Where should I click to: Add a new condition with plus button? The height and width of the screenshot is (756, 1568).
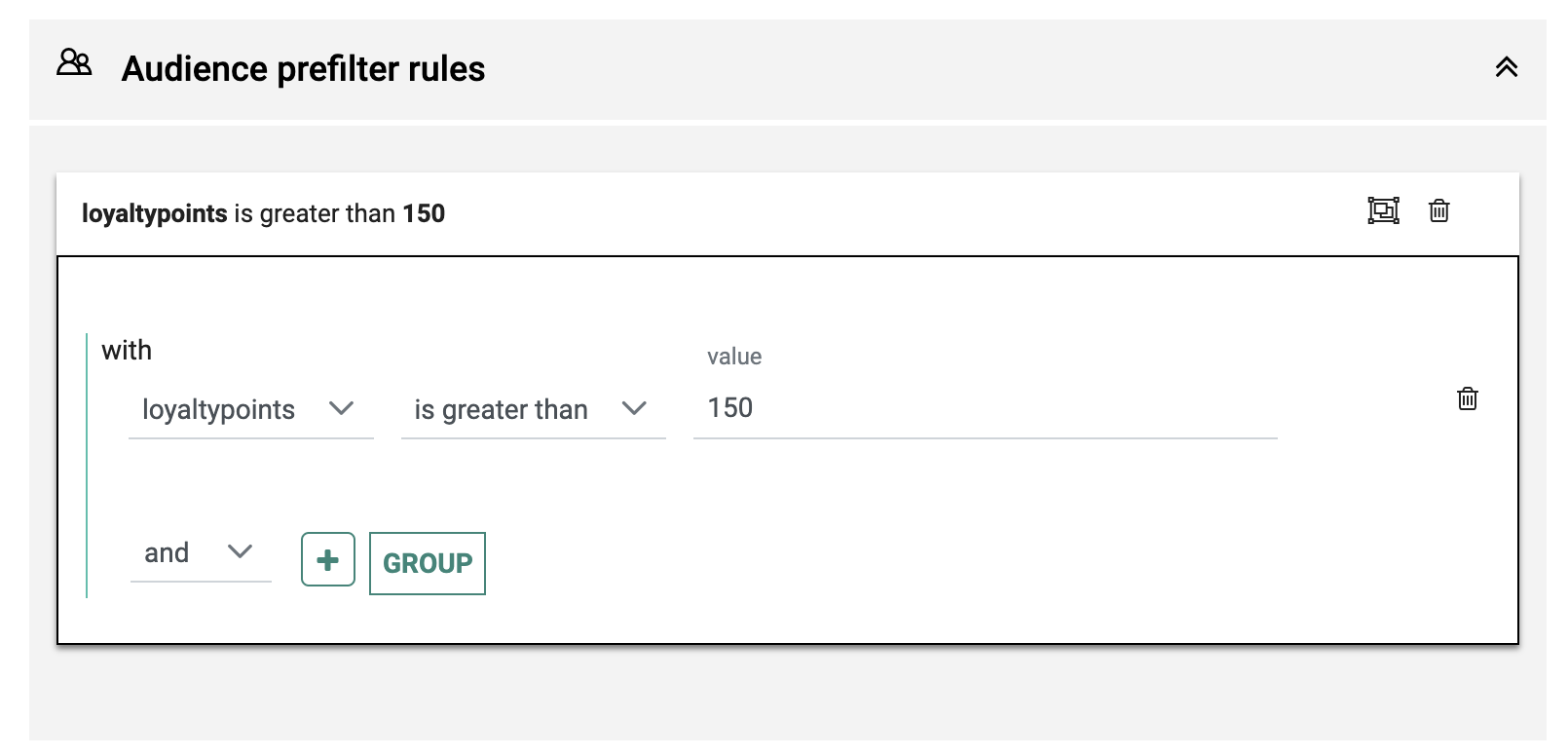pyautogui.click(x=328, y=560)
